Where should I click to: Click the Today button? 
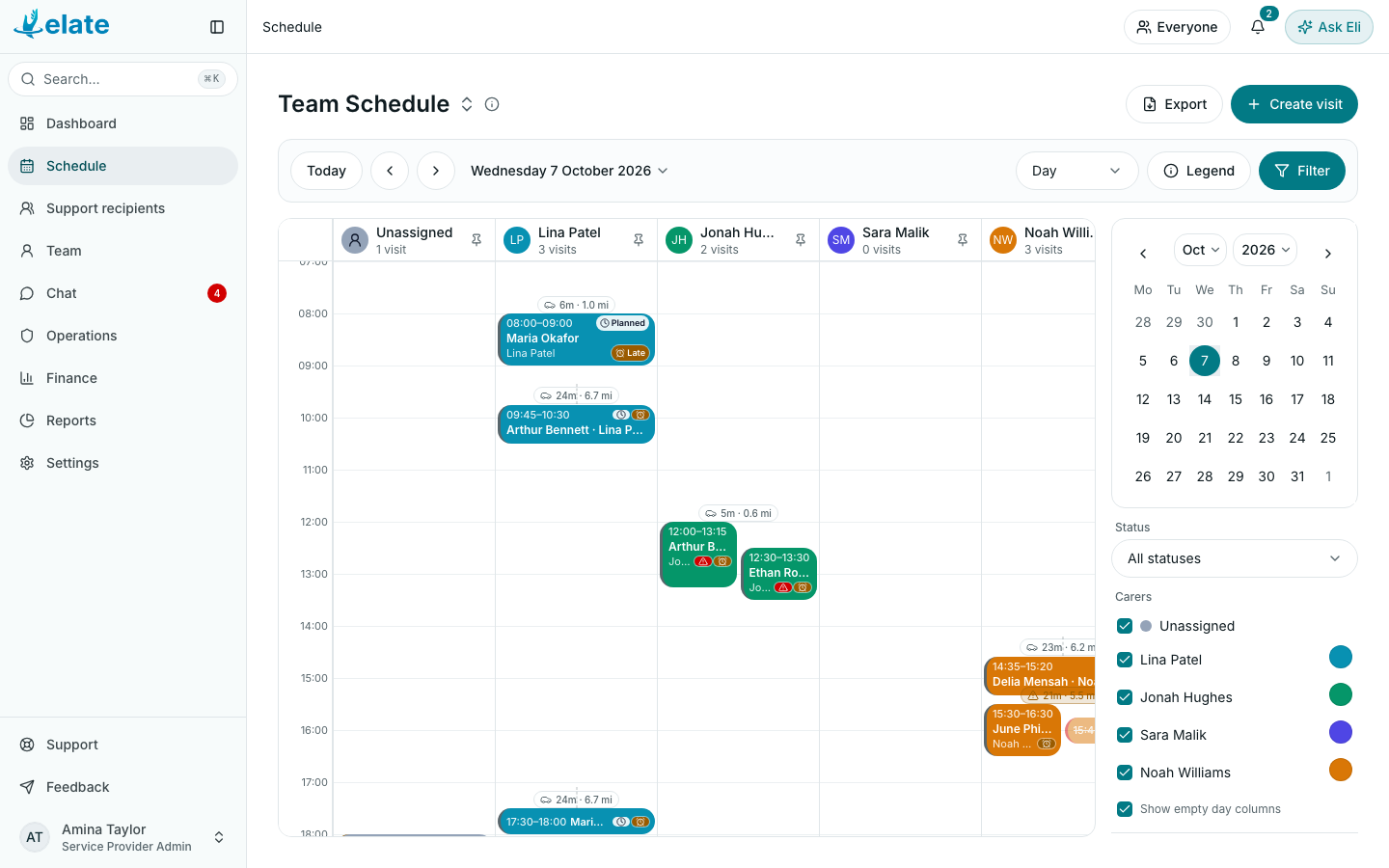tap(326, 171)
